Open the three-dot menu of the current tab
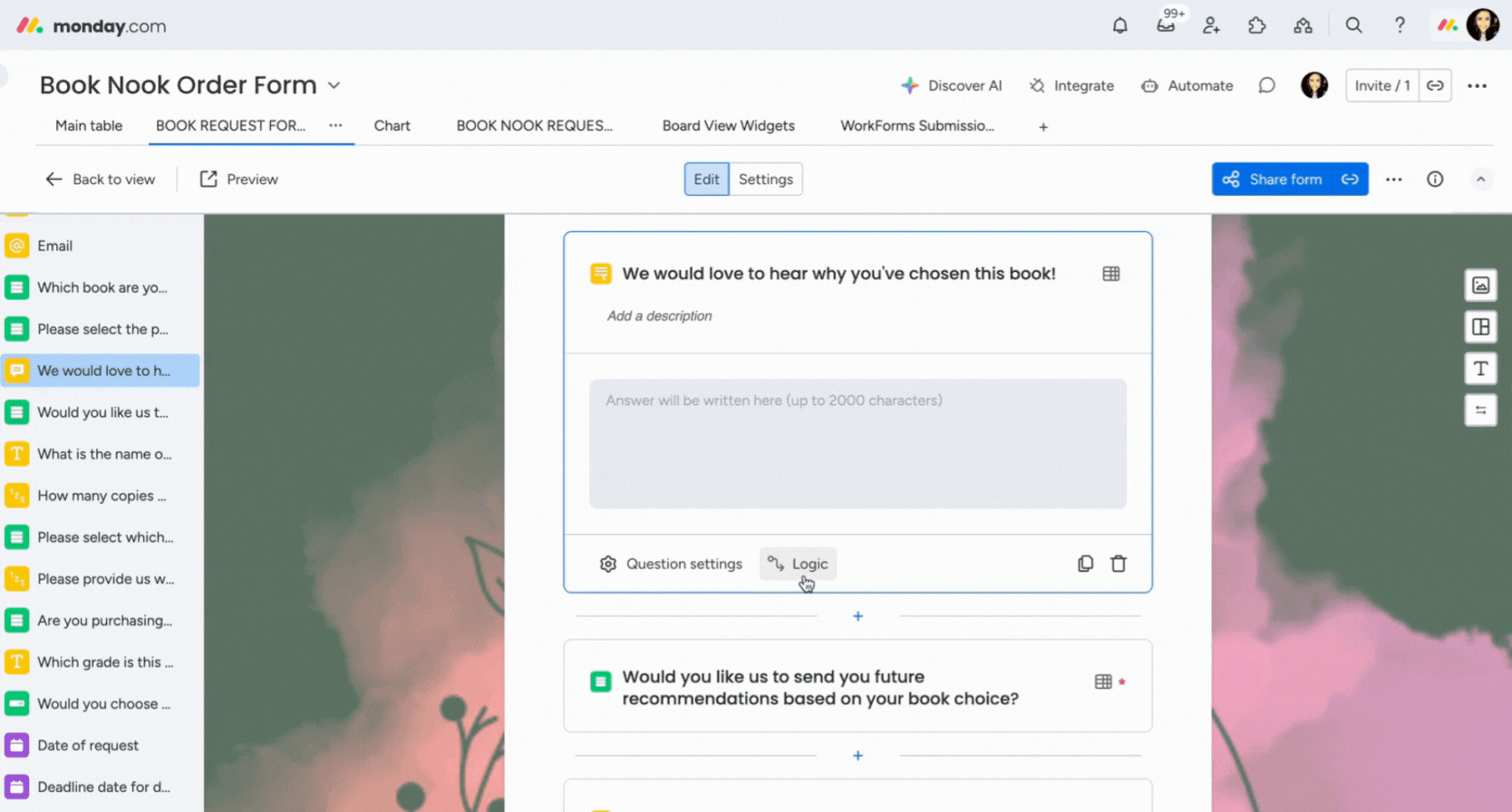1512x812 pixels. click(x=335, y=126)
